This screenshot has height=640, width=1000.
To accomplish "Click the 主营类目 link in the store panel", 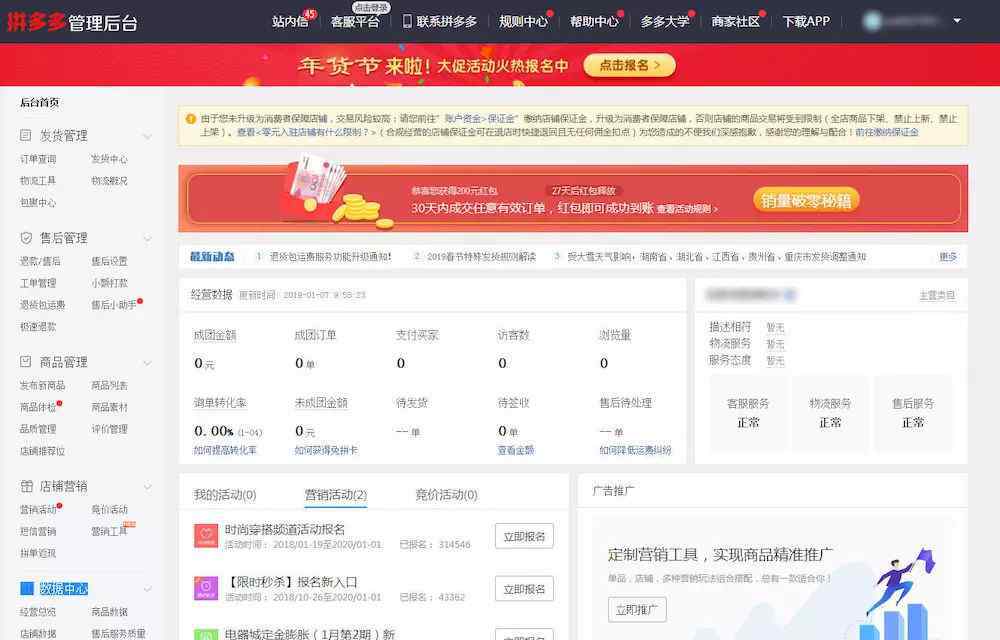I will tap(937, 295).
